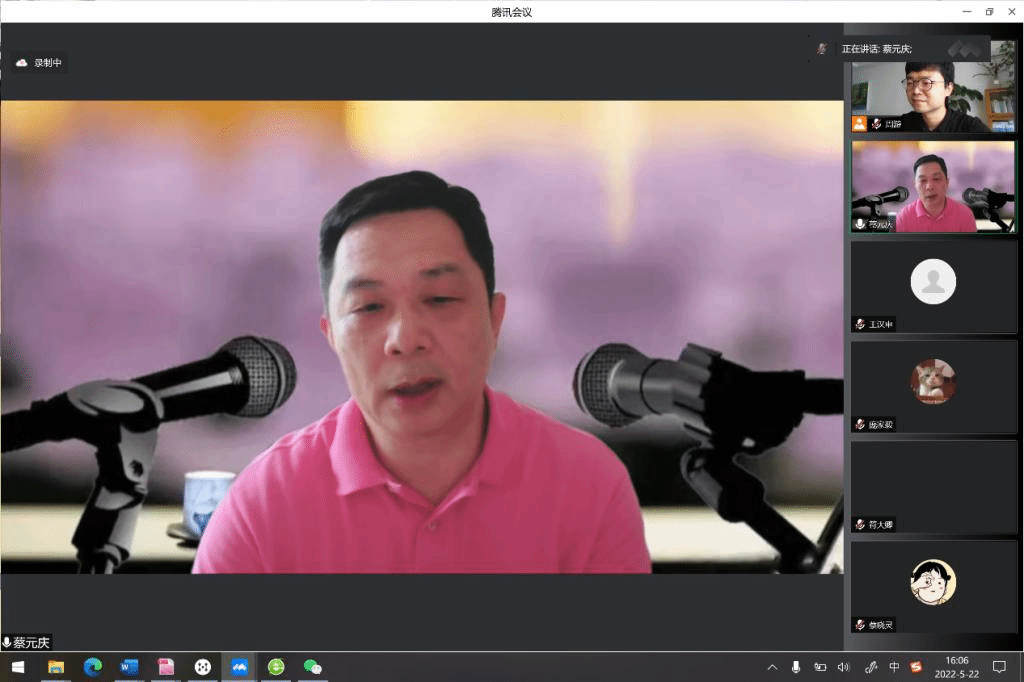
Task: Click the system tray microphone icon
Action: 796,667
